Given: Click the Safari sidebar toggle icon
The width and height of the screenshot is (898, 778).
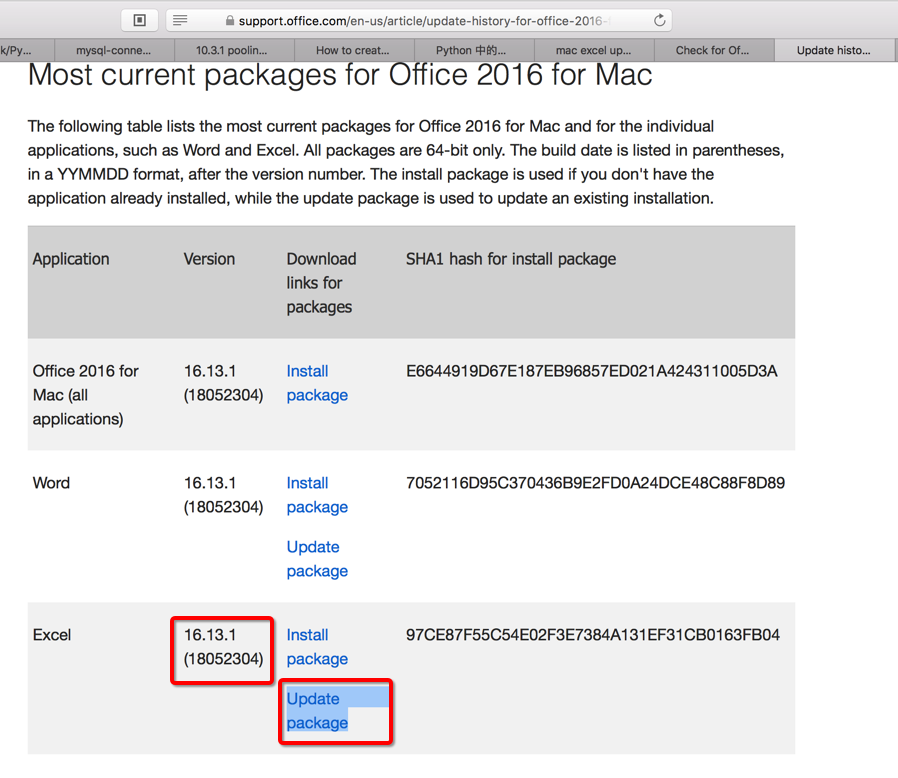Looking at the screenshot, I should pos(139,21).
